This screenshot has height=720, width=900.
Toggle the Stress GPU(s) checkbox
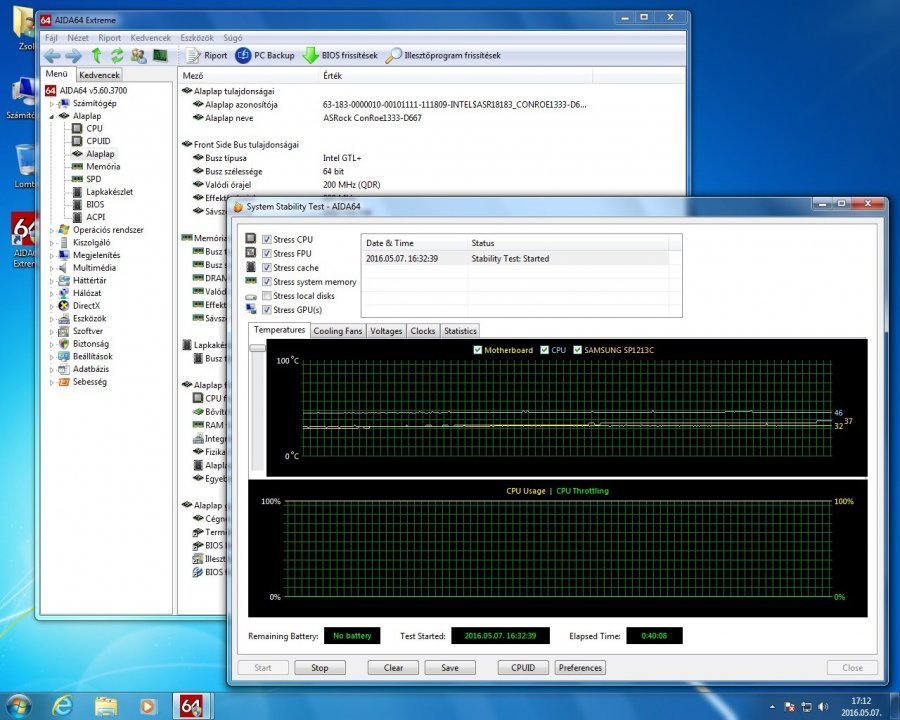coord(267,310)
